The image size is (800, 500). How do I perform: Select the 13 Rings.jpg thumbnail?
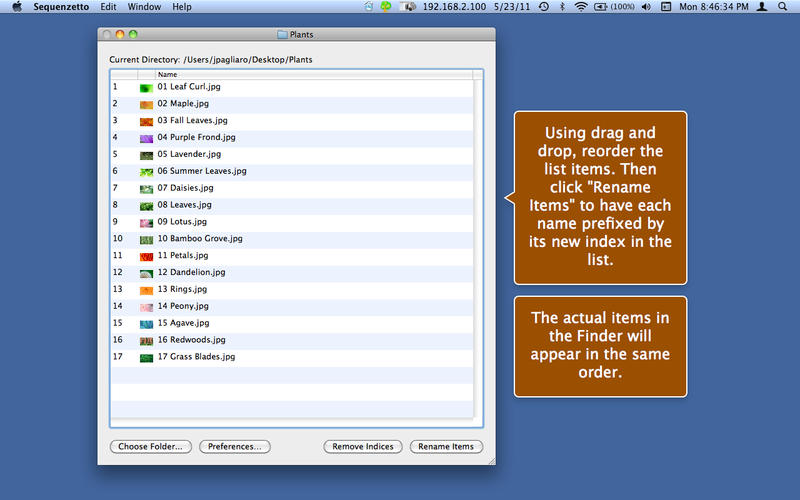[x=146, y=290]
